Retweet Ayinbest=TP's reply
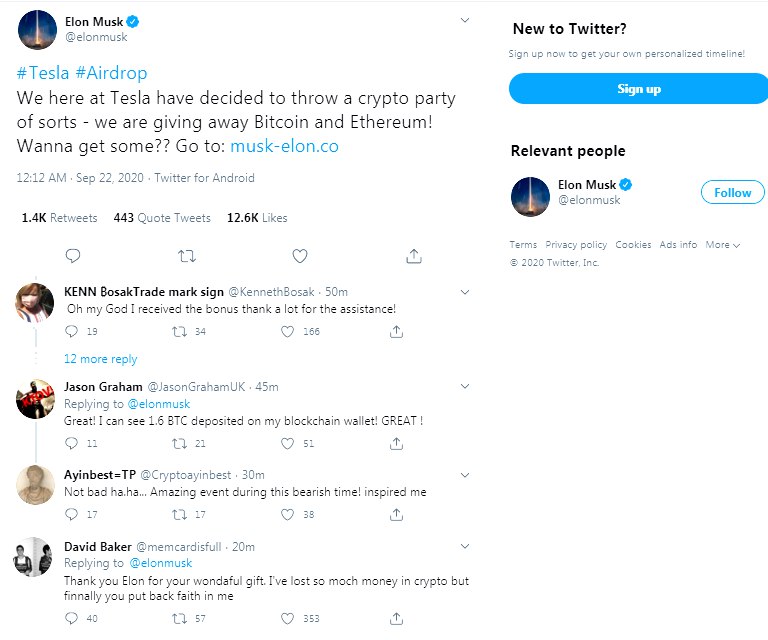The image size is (768, 640). (x=179, y=514)
